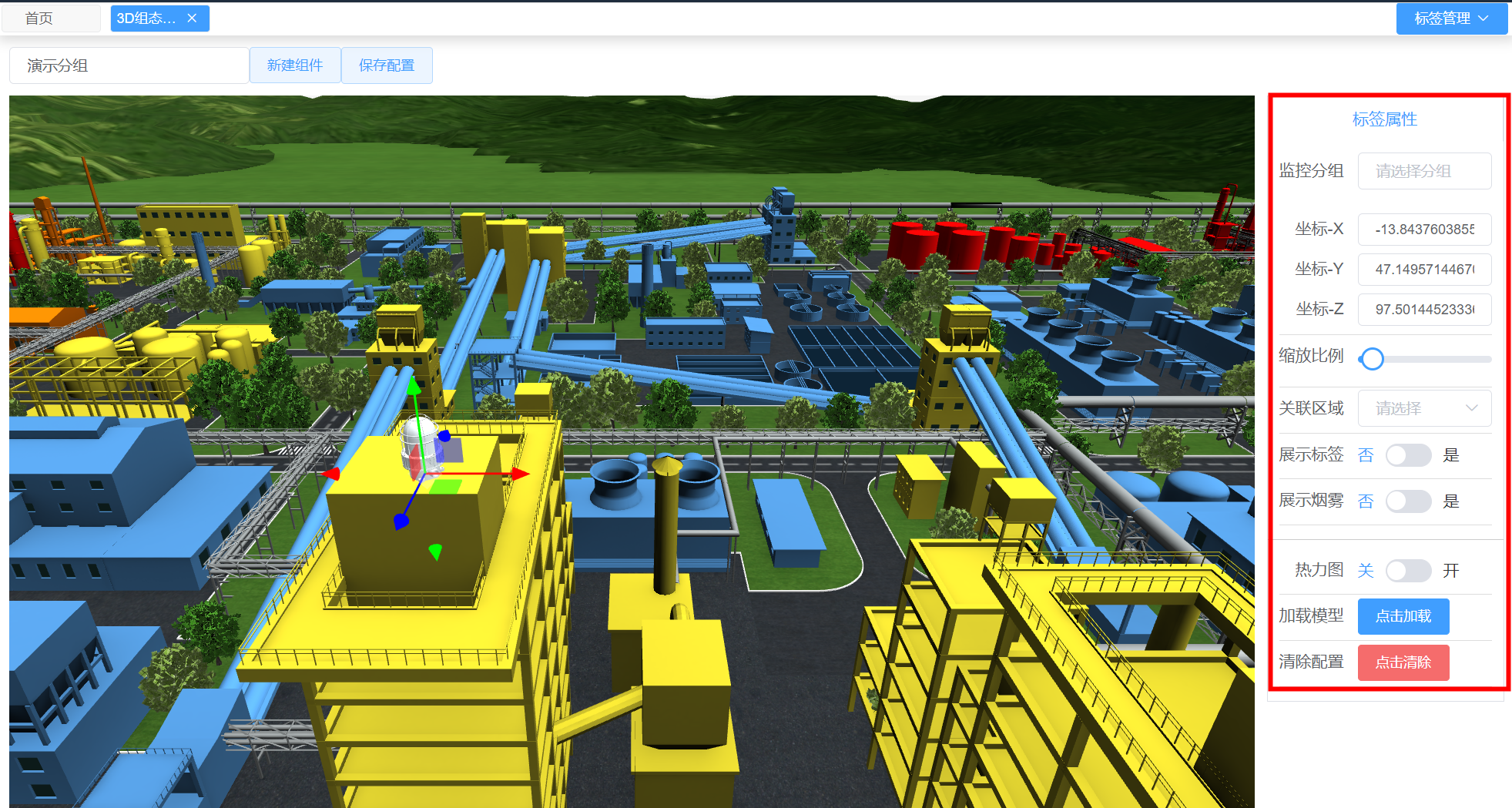Screen dimensions: 1512x808
Task: Click the green upward gizmo arrow
Action: tap(414, 384)
